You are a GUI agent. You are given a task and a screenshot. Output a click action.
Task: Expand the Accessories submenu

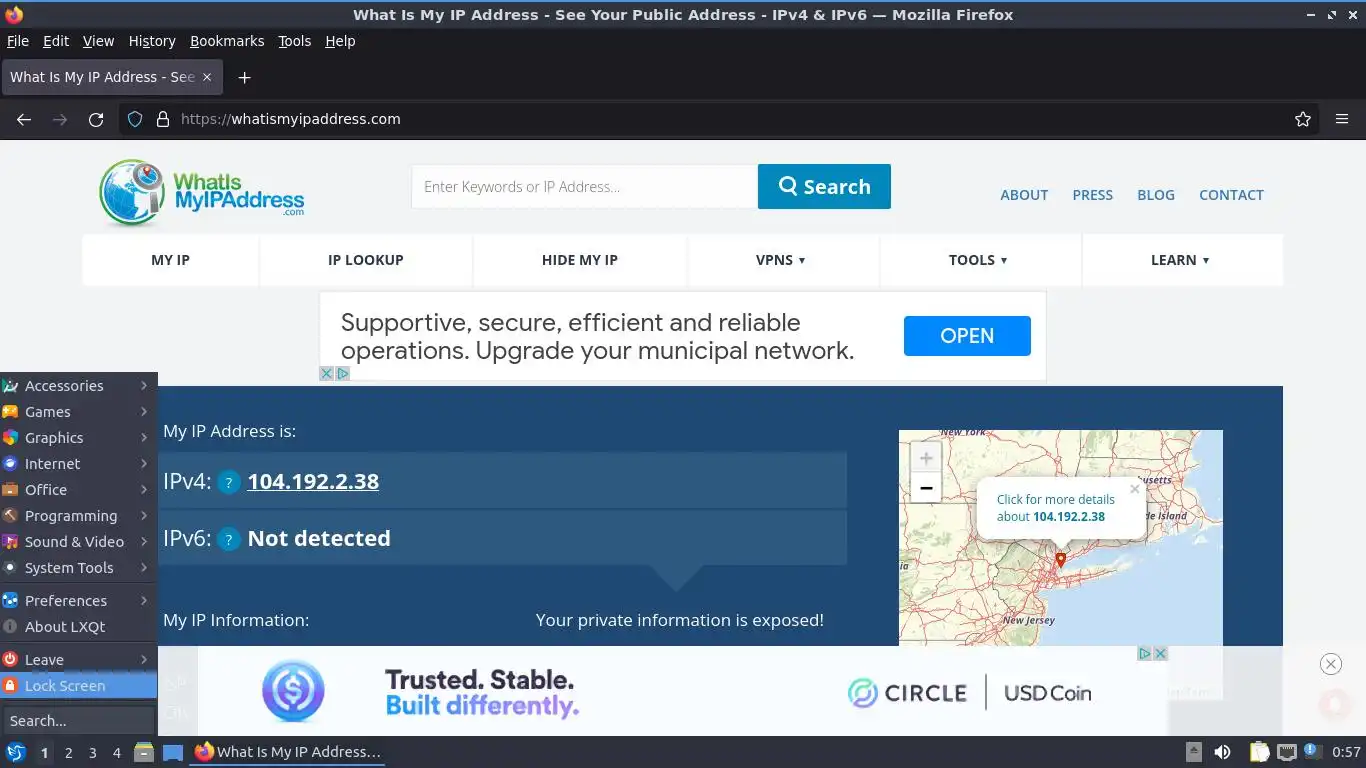[78, 386]
